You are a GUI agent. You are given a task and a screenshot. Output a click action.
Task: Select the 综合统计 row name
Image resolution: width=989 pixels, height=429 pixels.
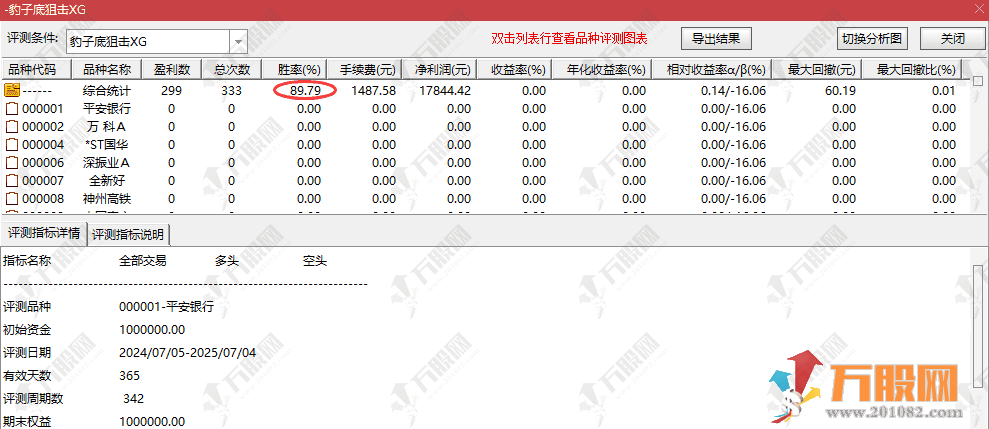click(107, 91)
